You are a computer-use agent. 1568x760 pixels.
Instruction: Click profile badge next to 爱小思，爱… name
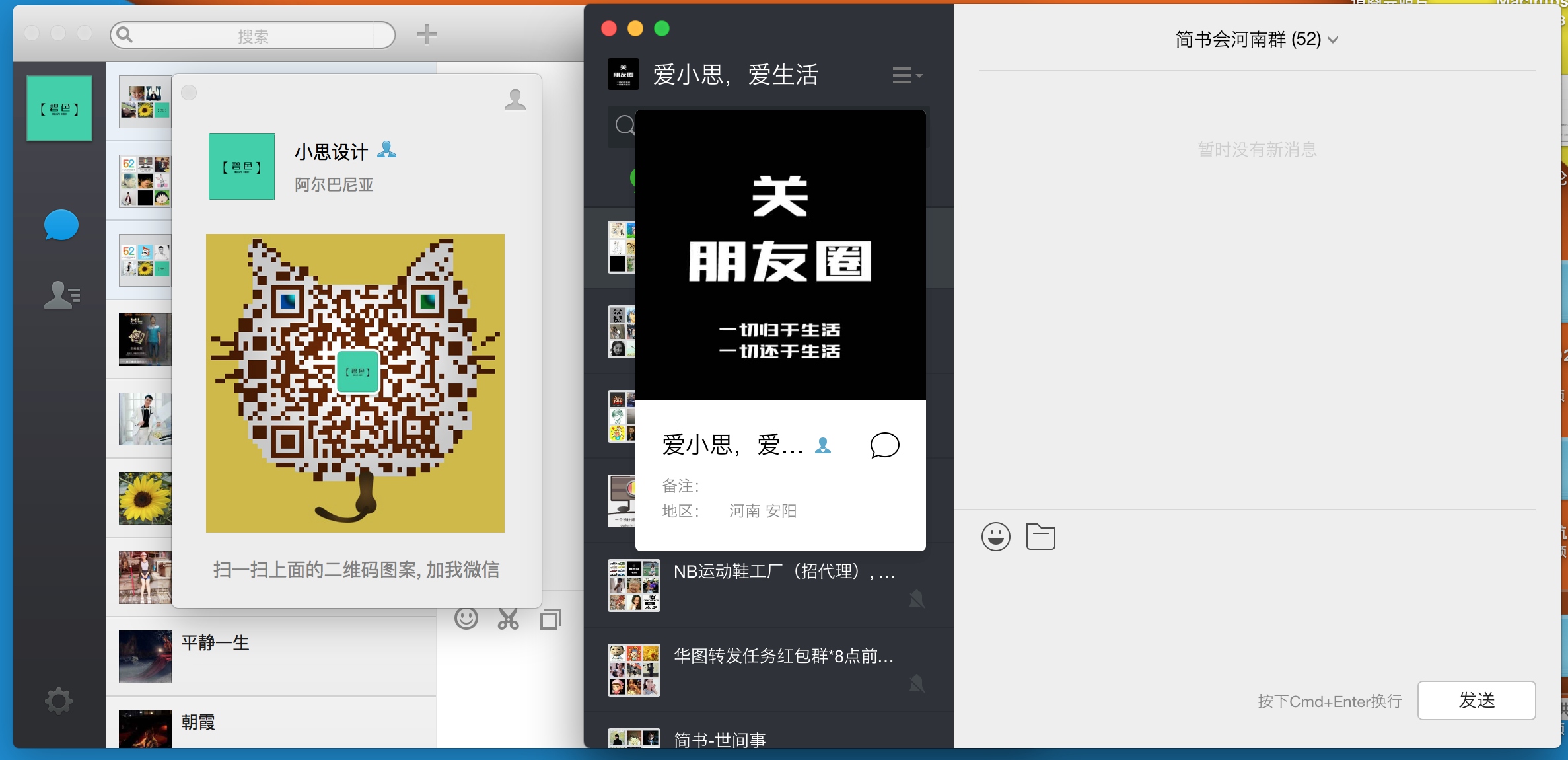pos(823,446)
